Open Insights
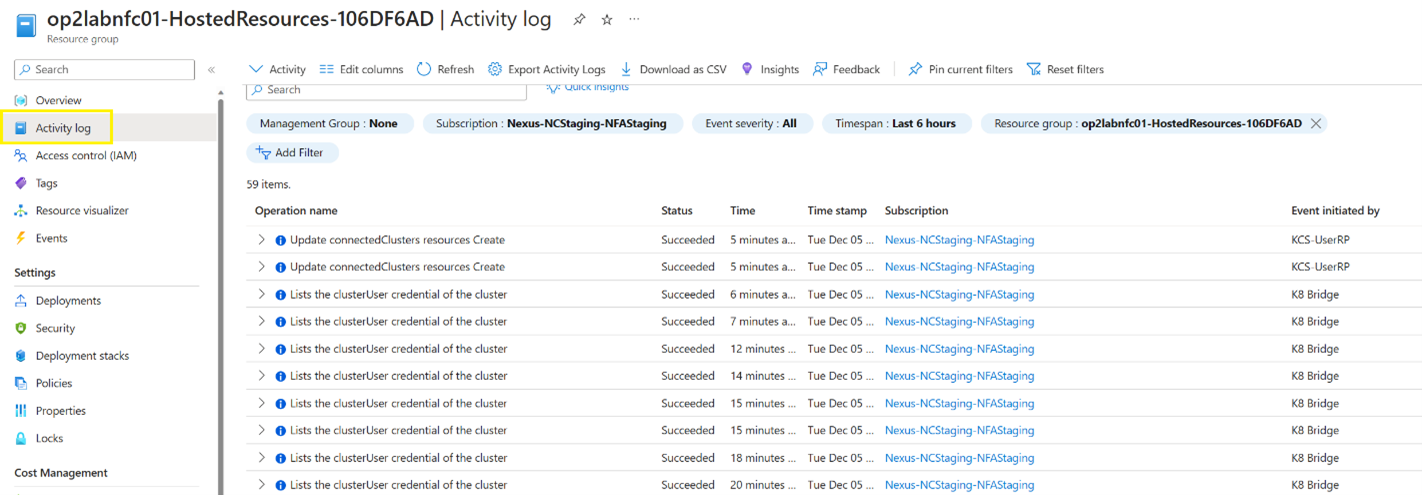 [769, 69]
